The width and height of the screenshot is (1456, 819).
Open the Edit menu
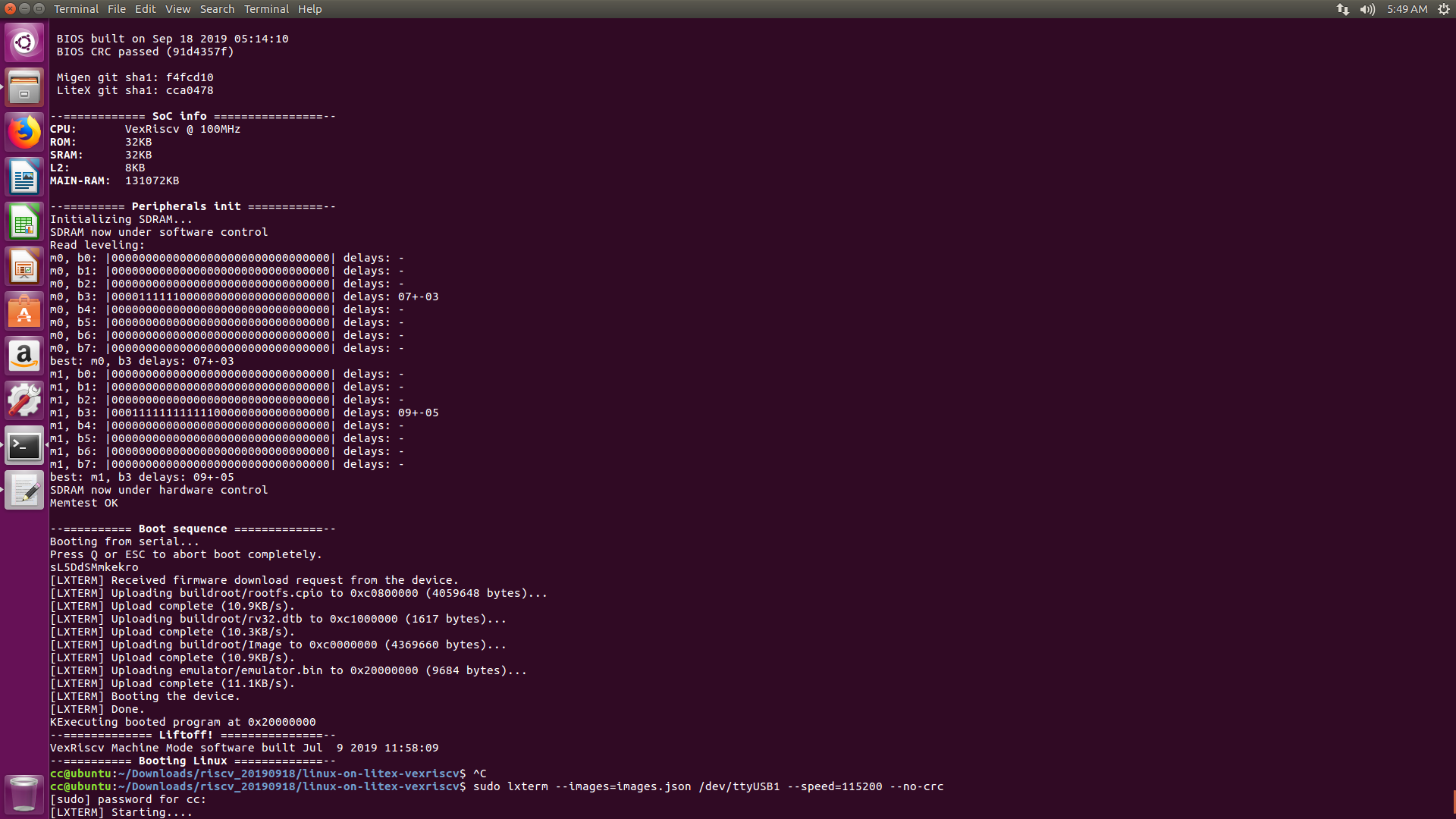tap(145, 8)
